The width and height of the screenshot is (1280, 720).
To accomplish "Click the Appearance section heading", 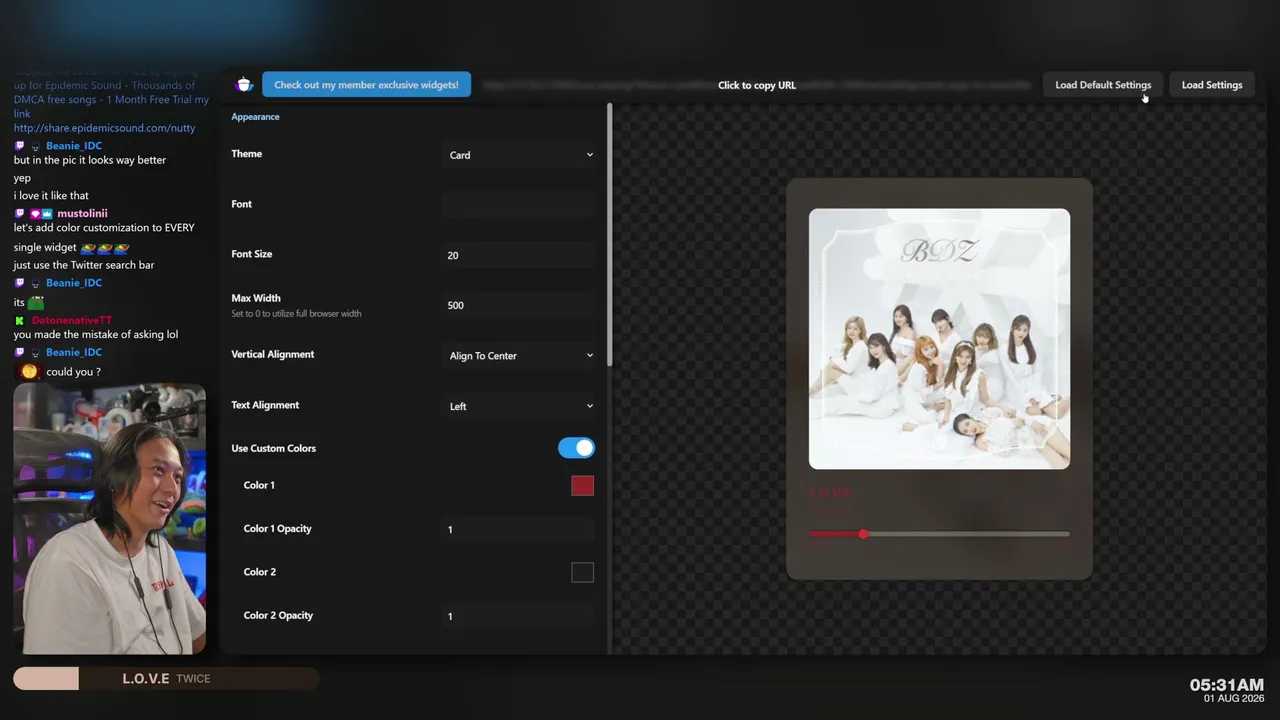I will tap(255, 117).
